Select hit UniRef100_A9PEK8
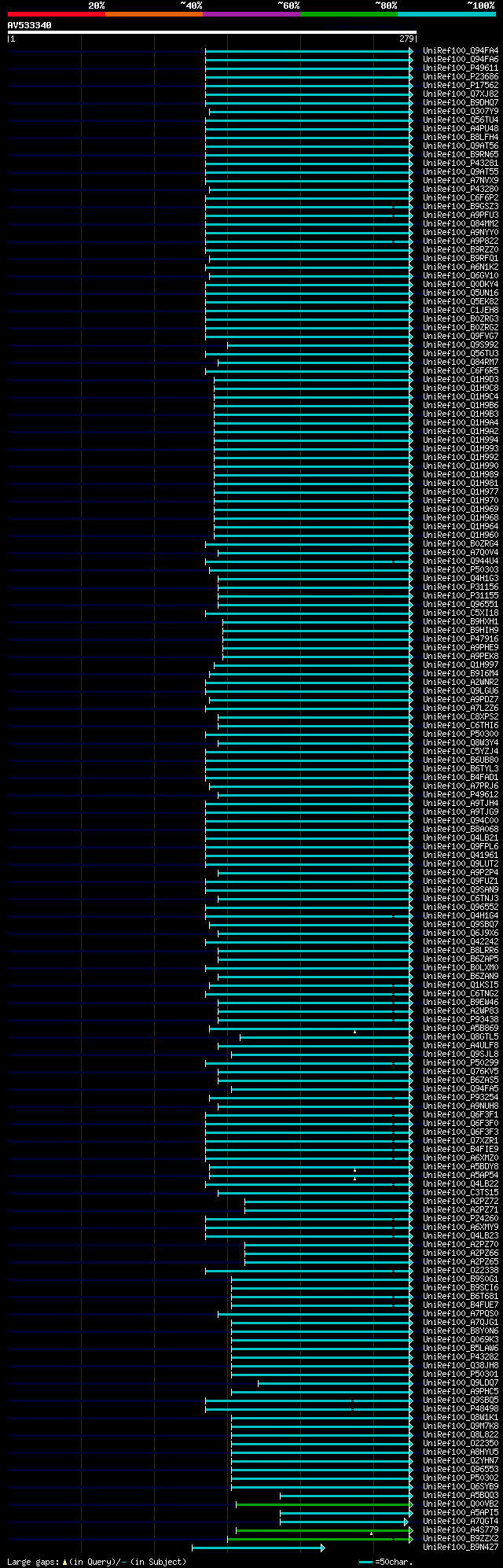503x1568 pixels. [x=461, y=656]
